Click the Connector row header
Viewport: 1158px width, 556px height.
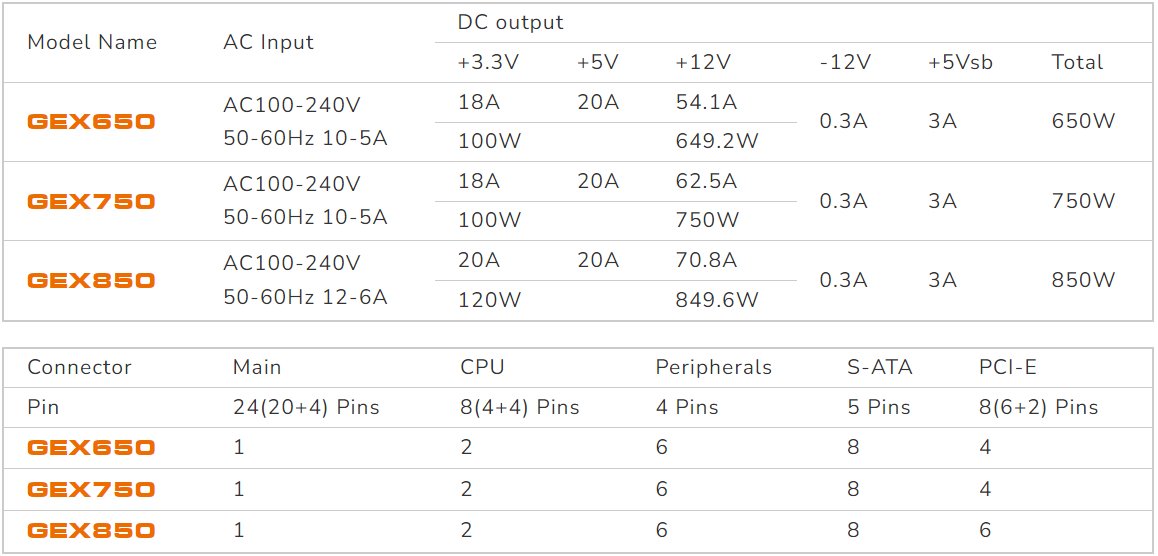click(79, 367)
